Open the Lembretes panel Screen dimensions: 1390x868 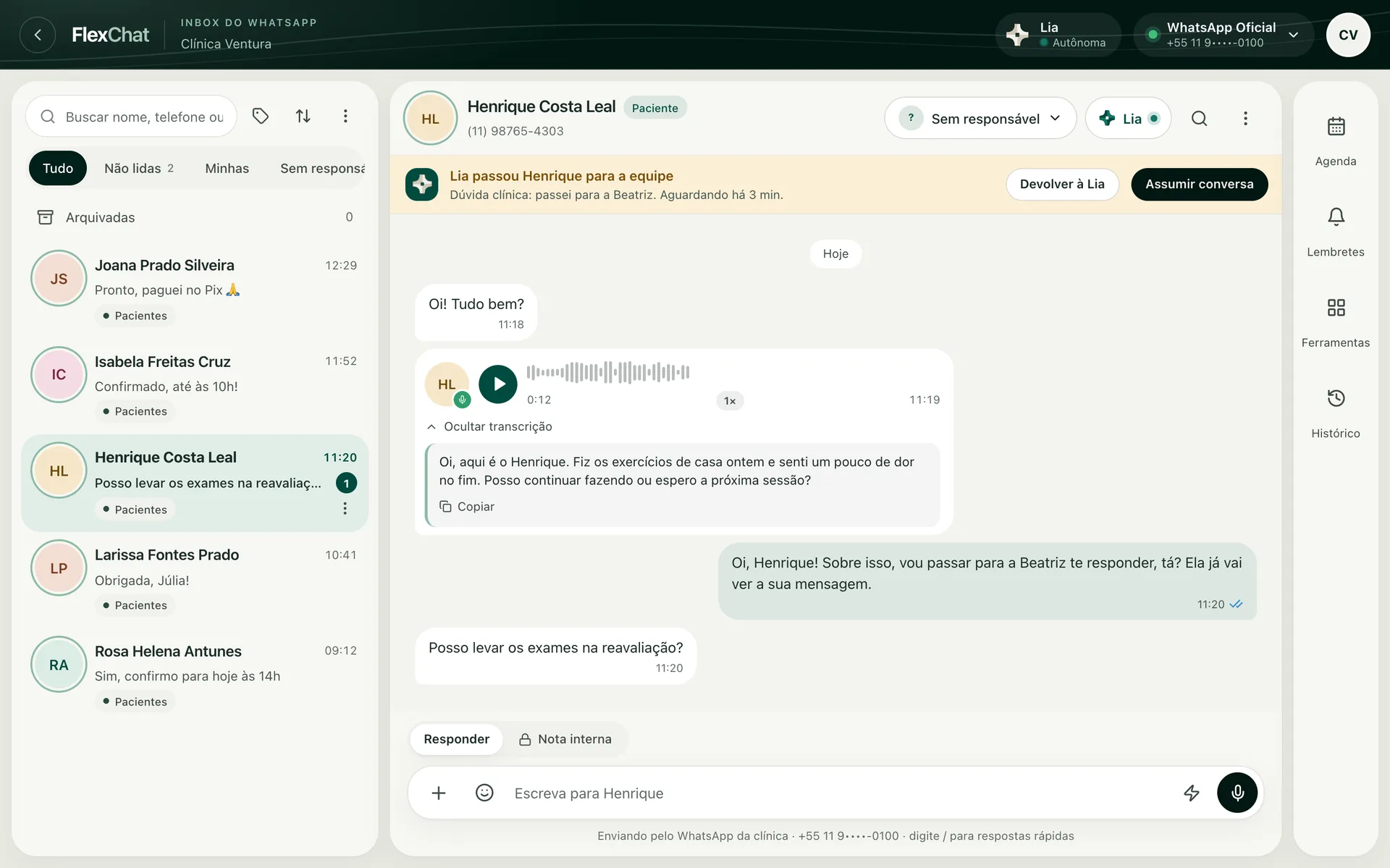(1336, 232)
